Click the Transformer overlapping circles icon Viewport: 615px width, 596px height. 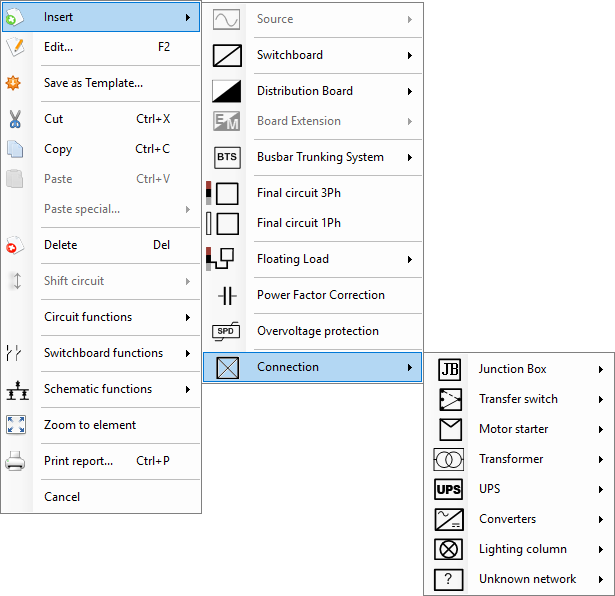coord(449,459)
